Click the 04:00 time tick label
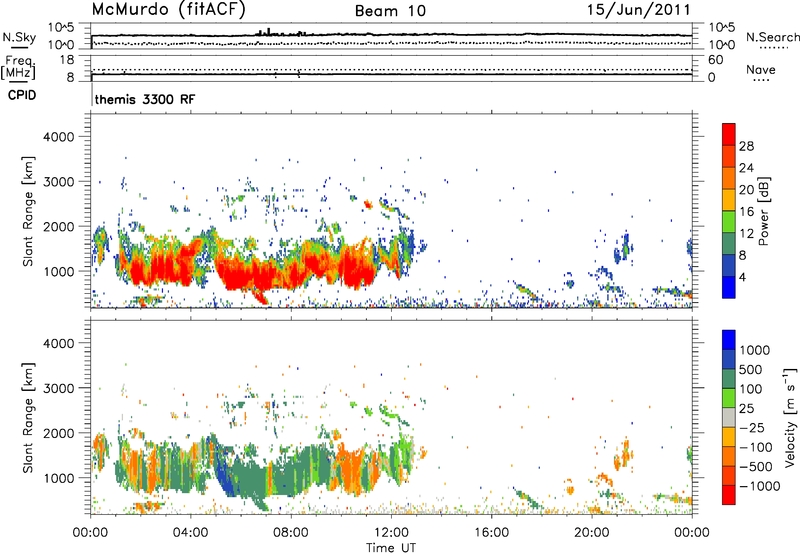Image resolution: width=800 pixels, height=554 pixels. pyautogui.click(x=190, y=533)
